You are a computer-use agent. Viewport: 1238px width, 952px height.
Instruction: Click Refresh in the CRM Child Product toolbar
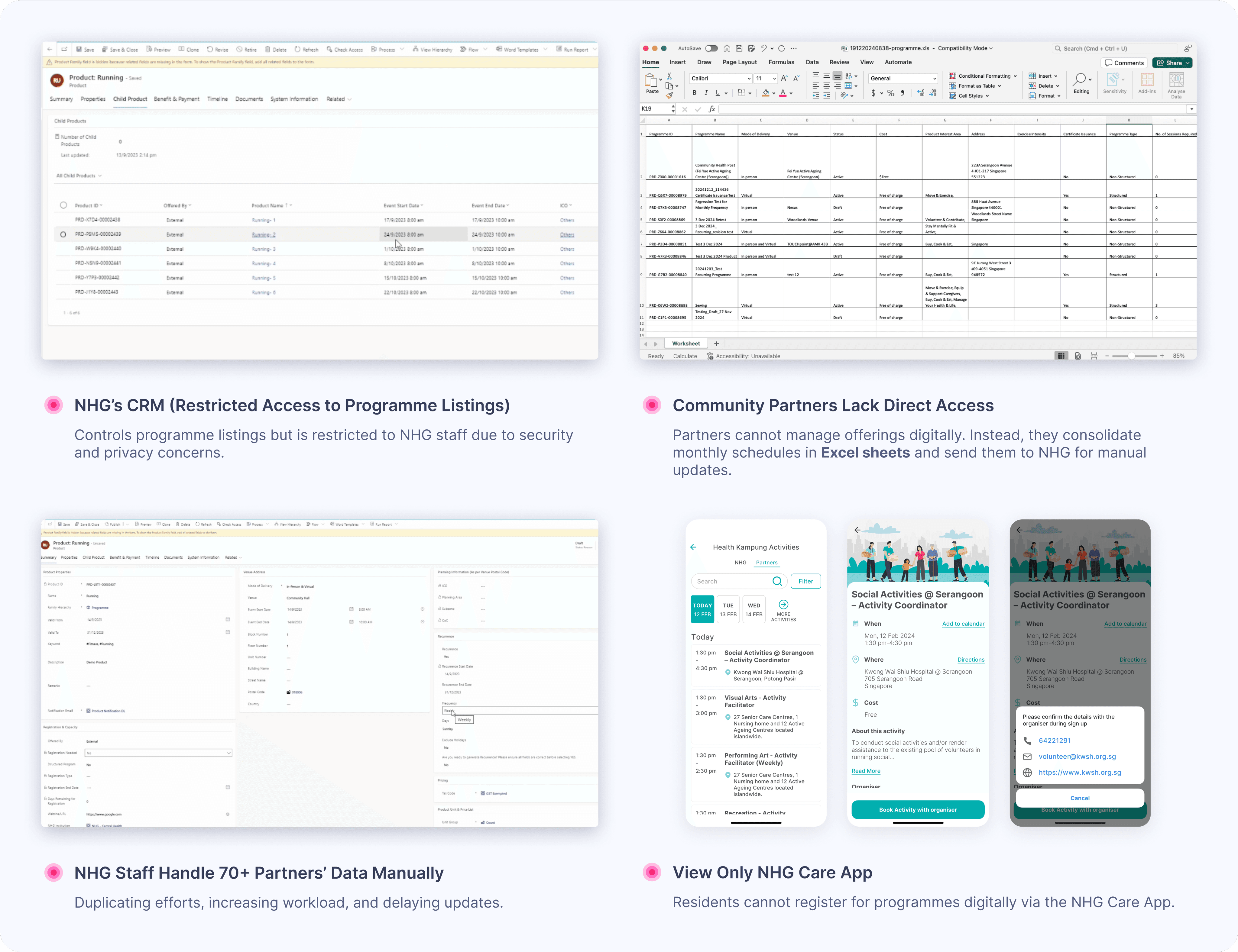click(306, 49)
